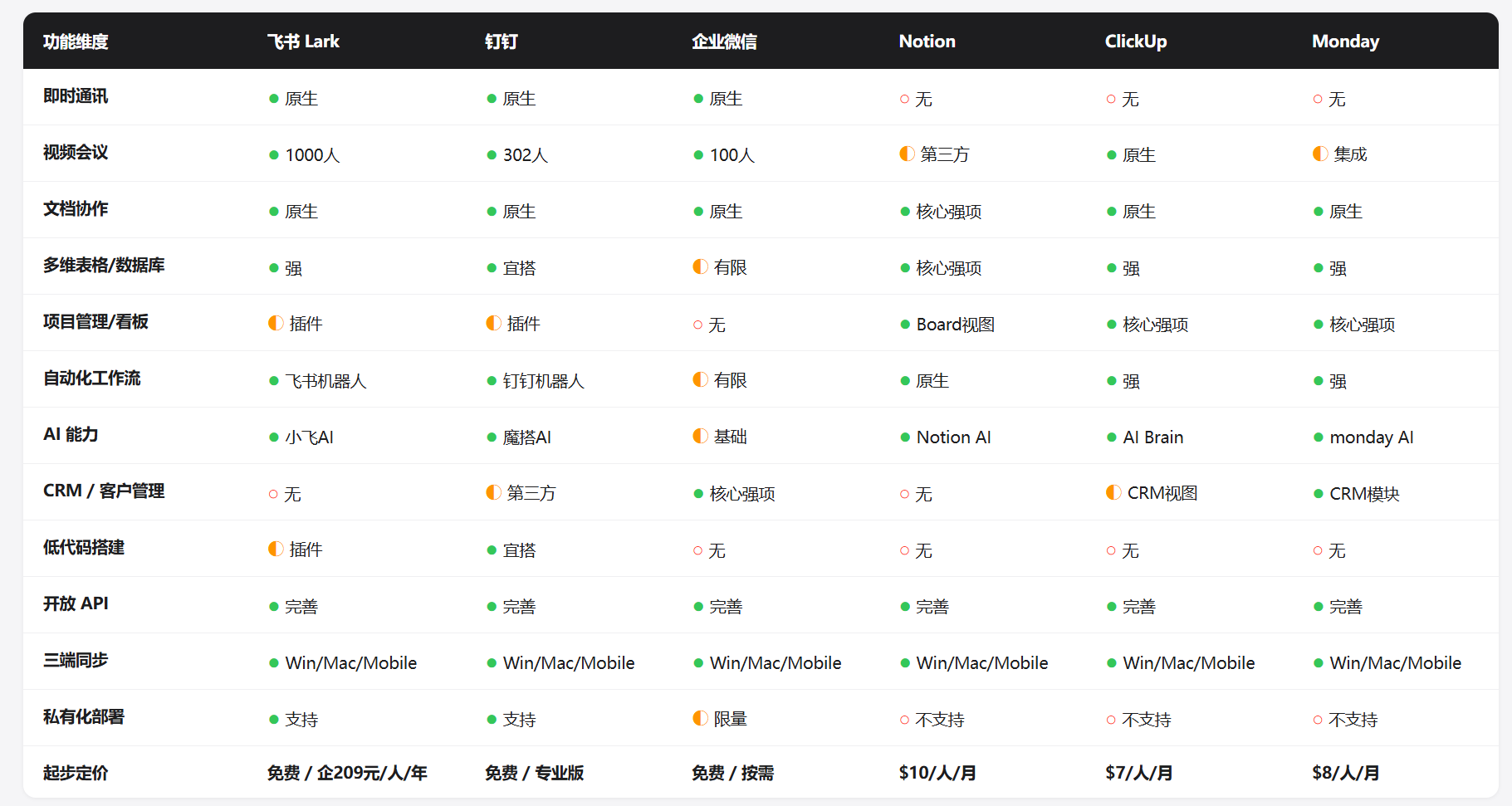Click the $8/人/月 price

pos(1346,774)
